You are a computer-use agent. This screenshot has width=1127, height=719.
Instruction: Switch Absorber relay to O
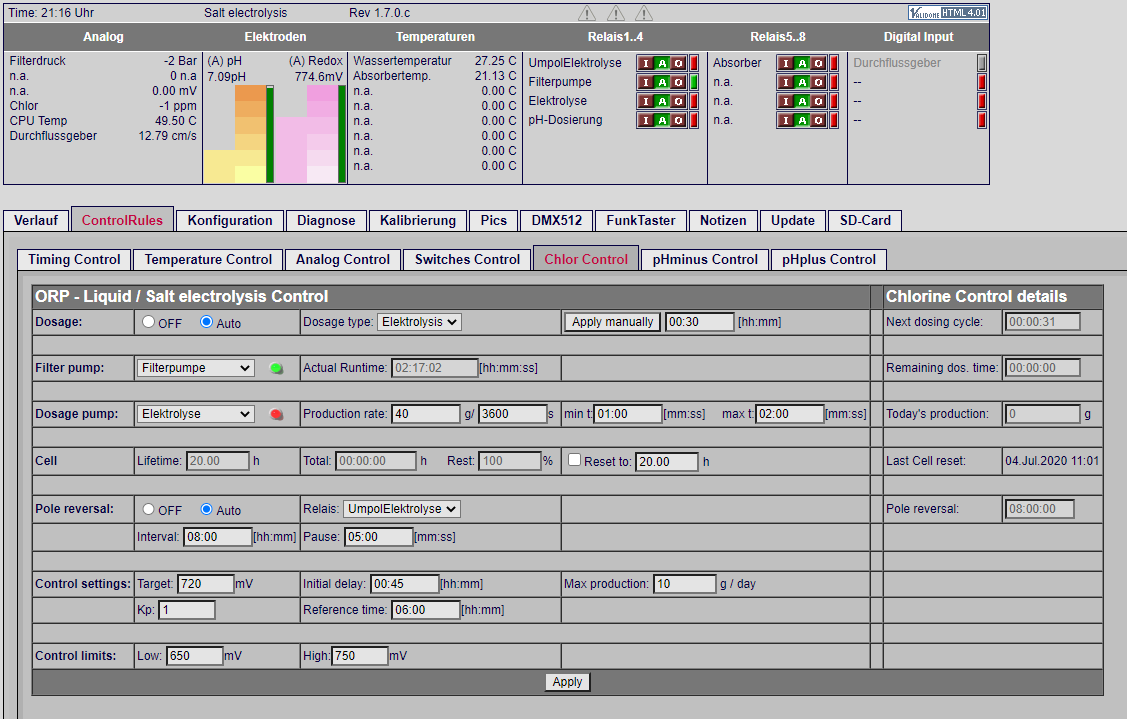[819, 63]
